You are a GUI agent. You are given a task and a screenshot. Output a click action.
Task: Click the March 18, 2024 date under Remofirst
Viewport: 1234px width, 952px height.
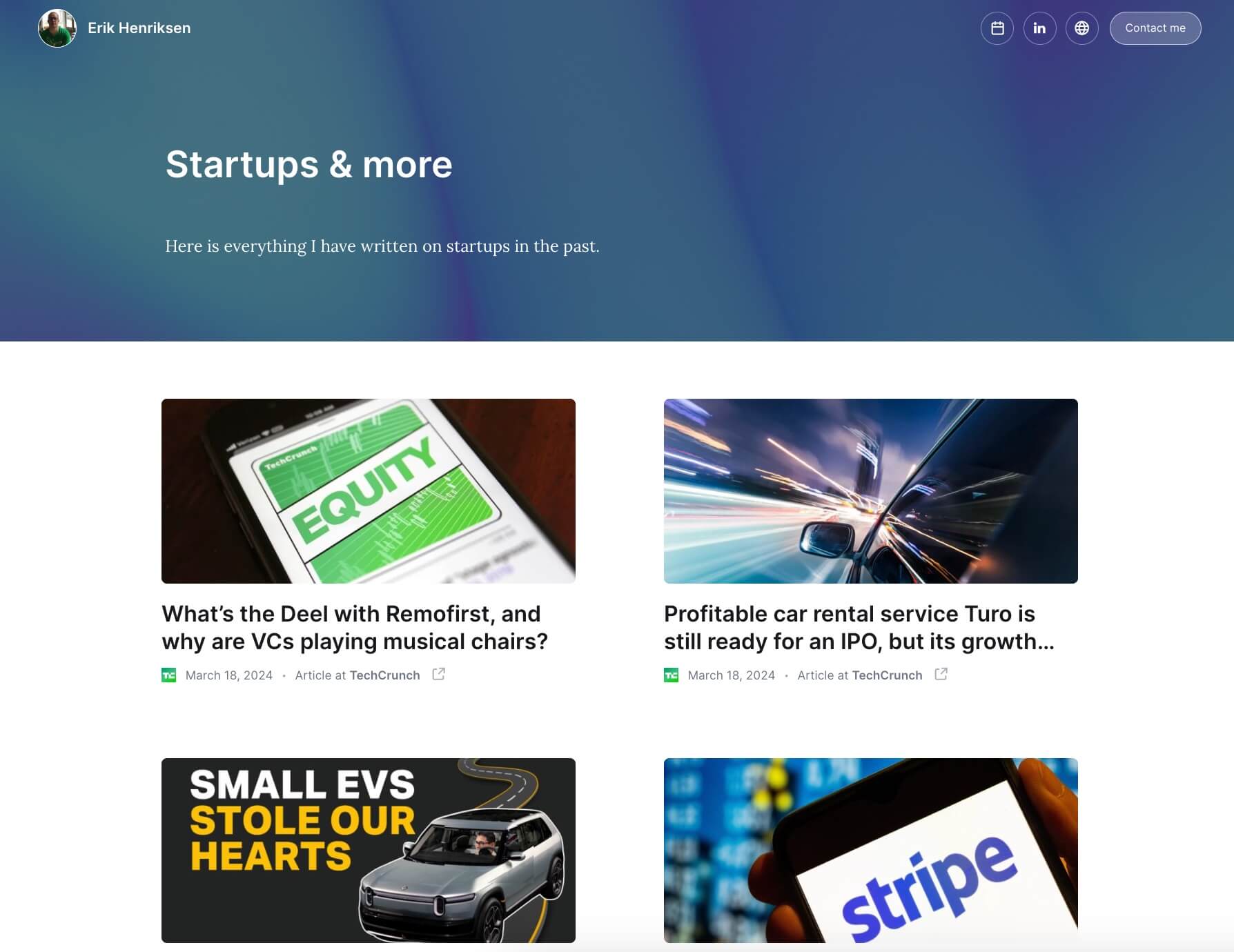tap(229, 675)
